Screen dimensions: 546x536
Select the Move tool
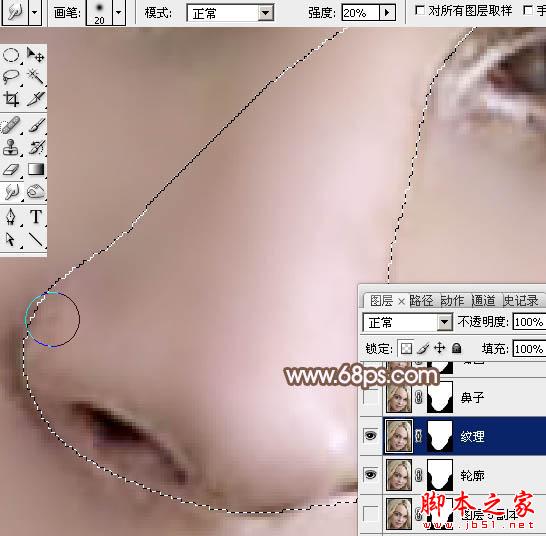coord(35,55)
